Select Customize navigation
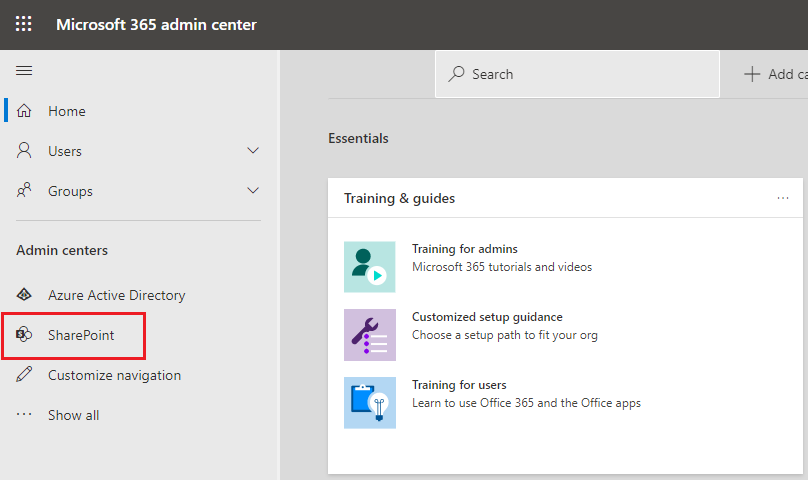This screenshot has width=808, height=480. coord(114,375)
